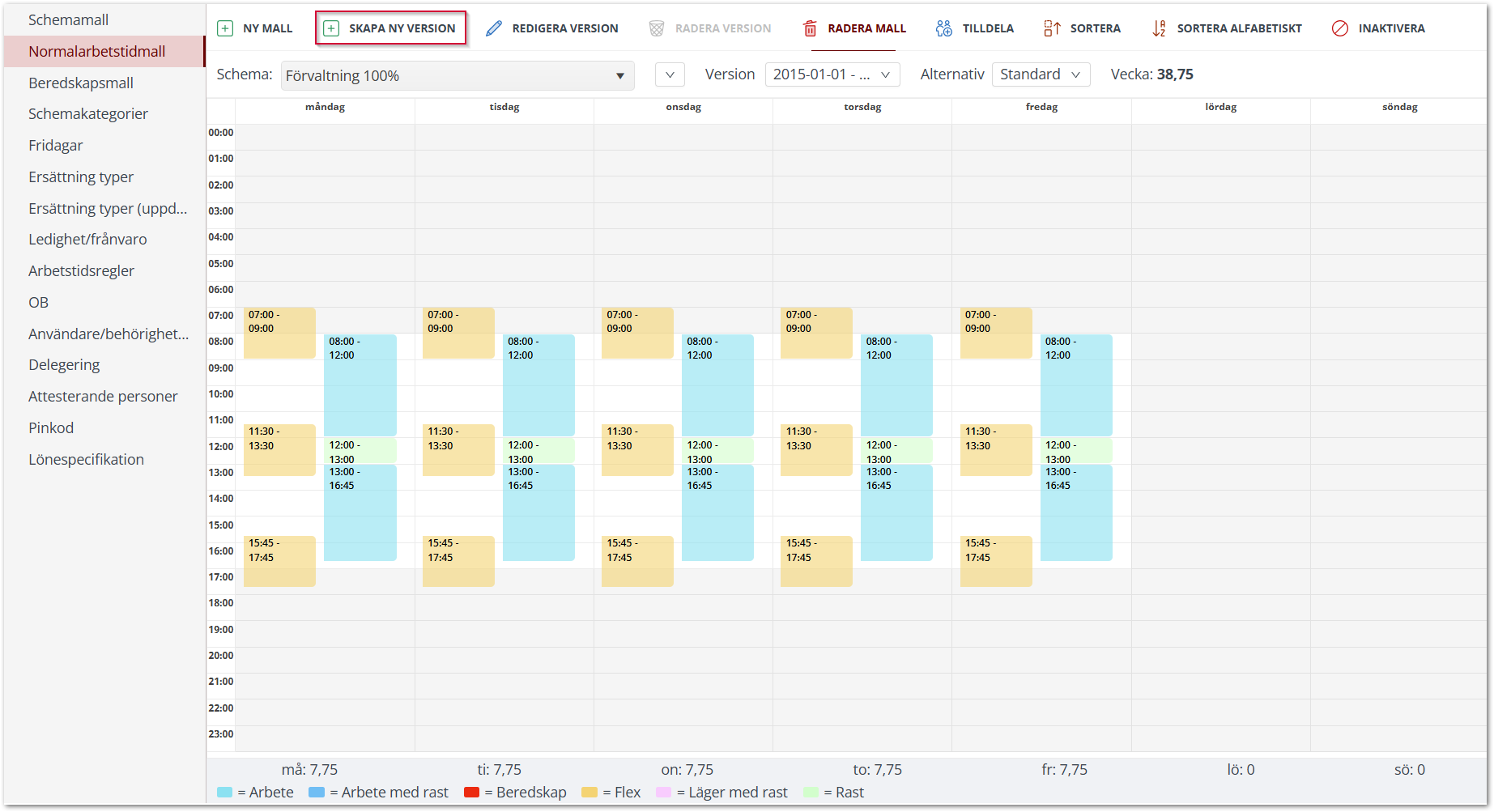This screenshot has width=1494, height=812.
Task: Click the RADERA VERSION label
Action: (723, 28)
